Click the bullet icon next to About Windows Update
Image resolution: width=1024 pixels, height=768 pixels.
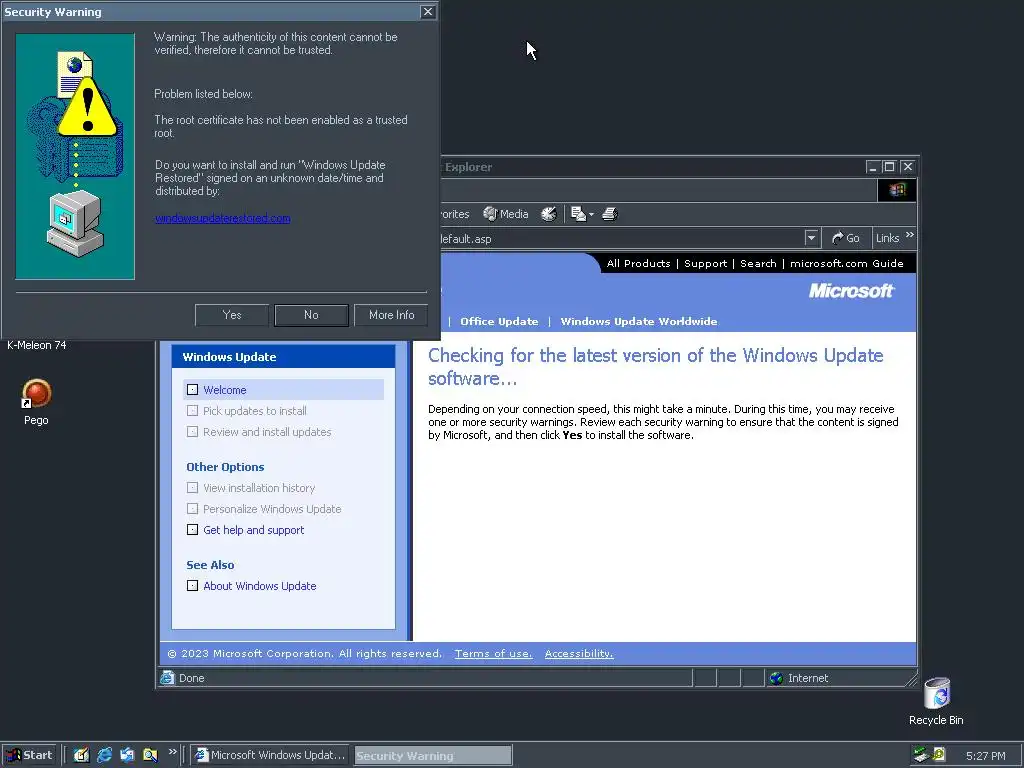pyautogui.click(x=192, y=586)
